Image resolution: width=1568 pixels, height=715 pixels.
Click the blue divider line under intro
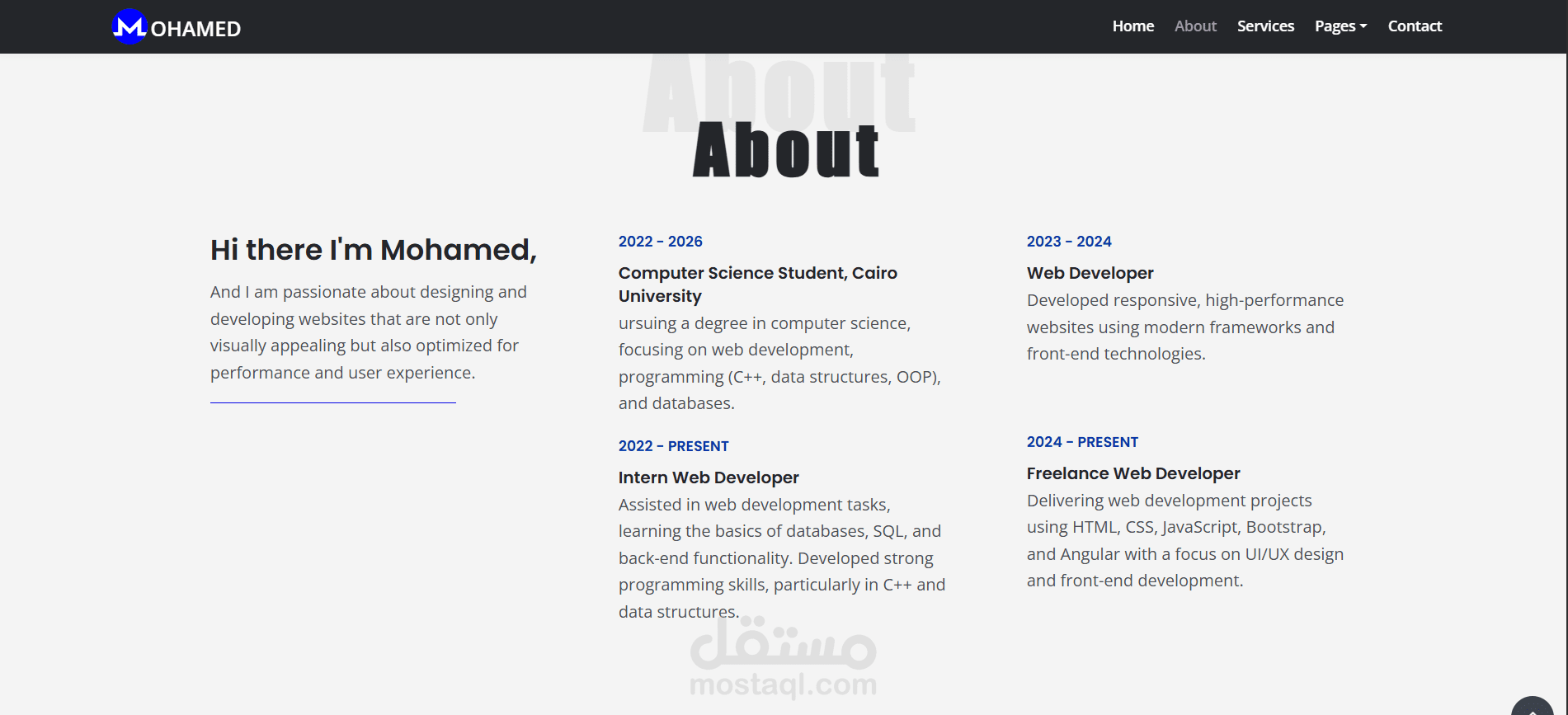333,402
